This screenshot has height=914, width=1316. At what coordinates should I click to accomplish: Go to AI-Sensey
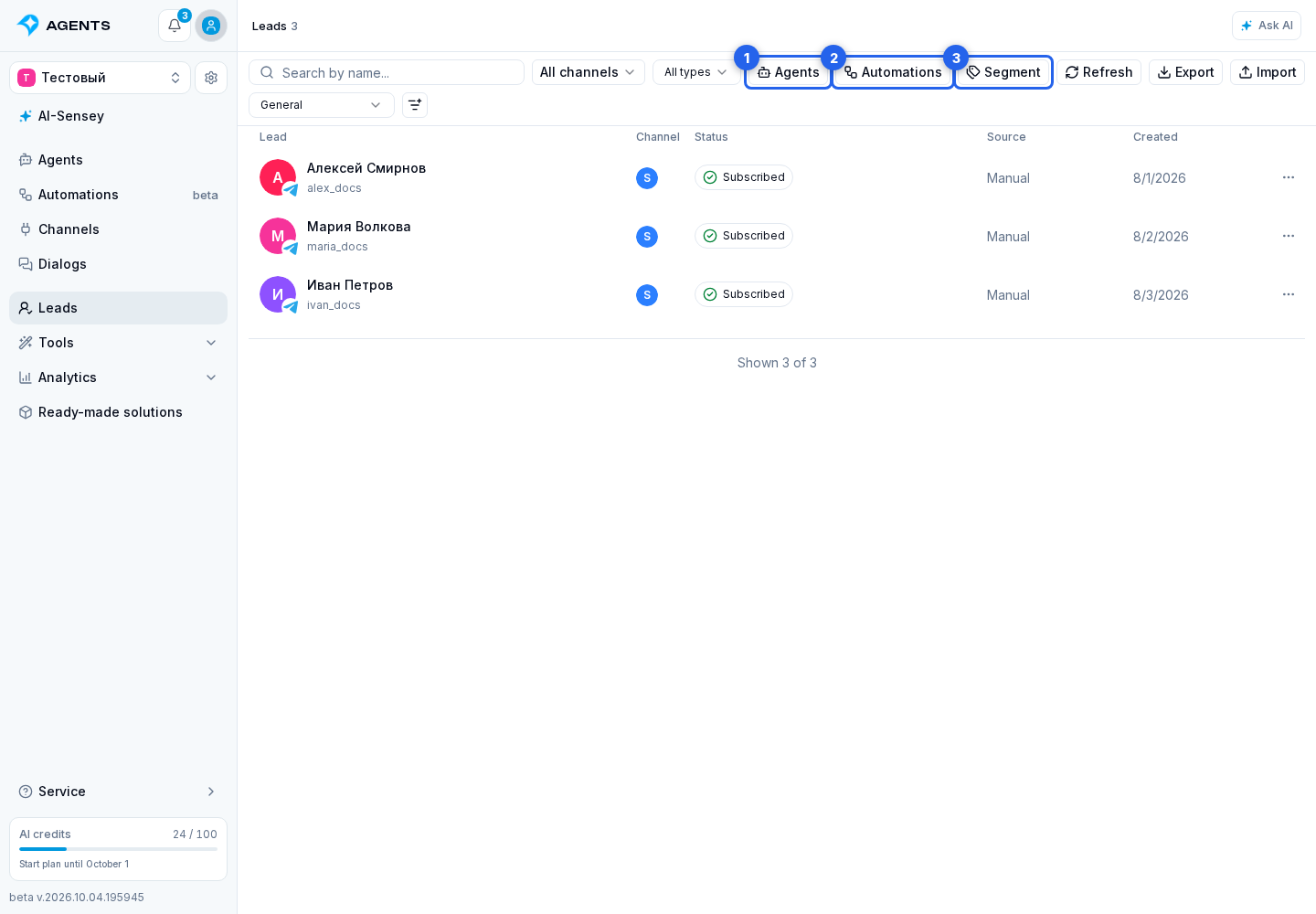tap(118, 116)
